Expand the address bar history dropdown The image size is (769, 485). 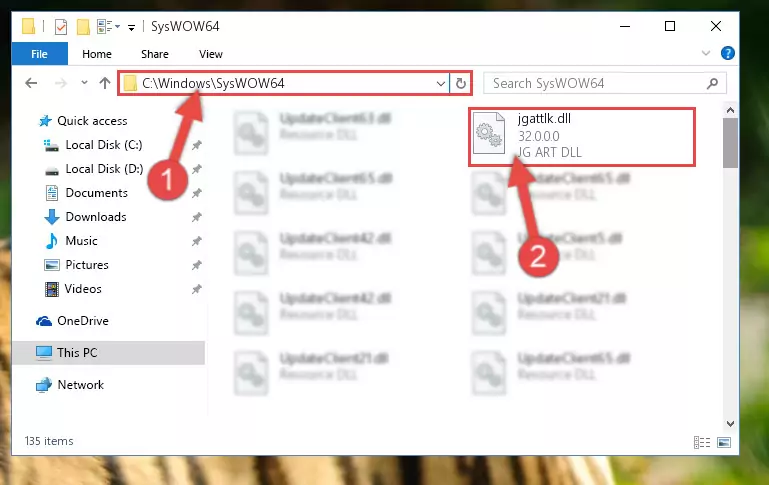[x=440, y=83]
